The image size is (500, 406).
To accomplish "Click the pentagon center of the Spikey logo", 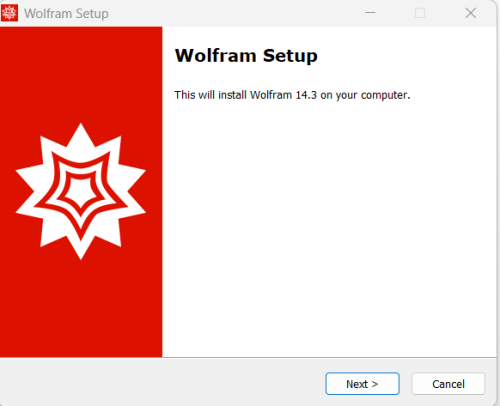I will tap(80, 192).
